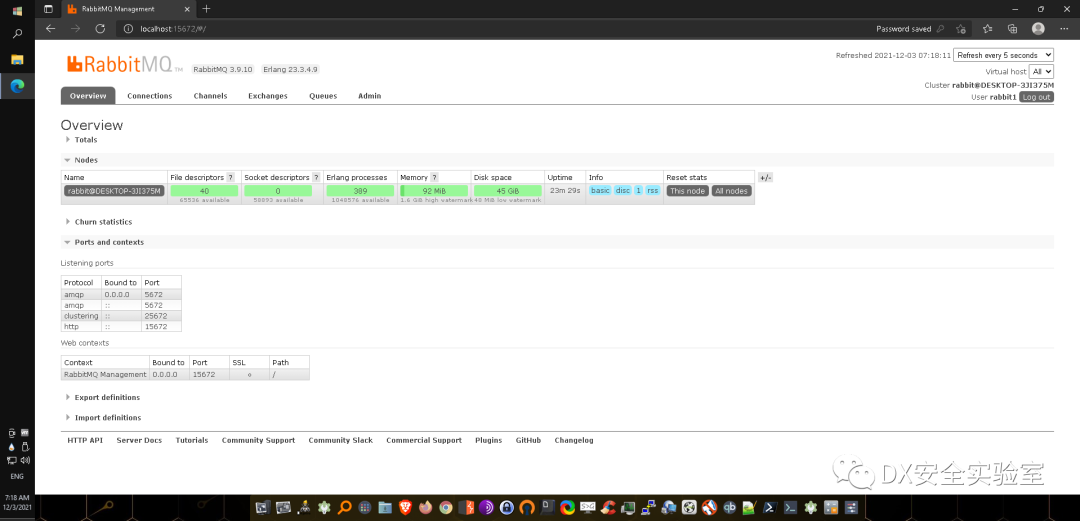Viewport: 1080px width, 521px height.
Task: Switch to the Queues tab
Action: 323,96
